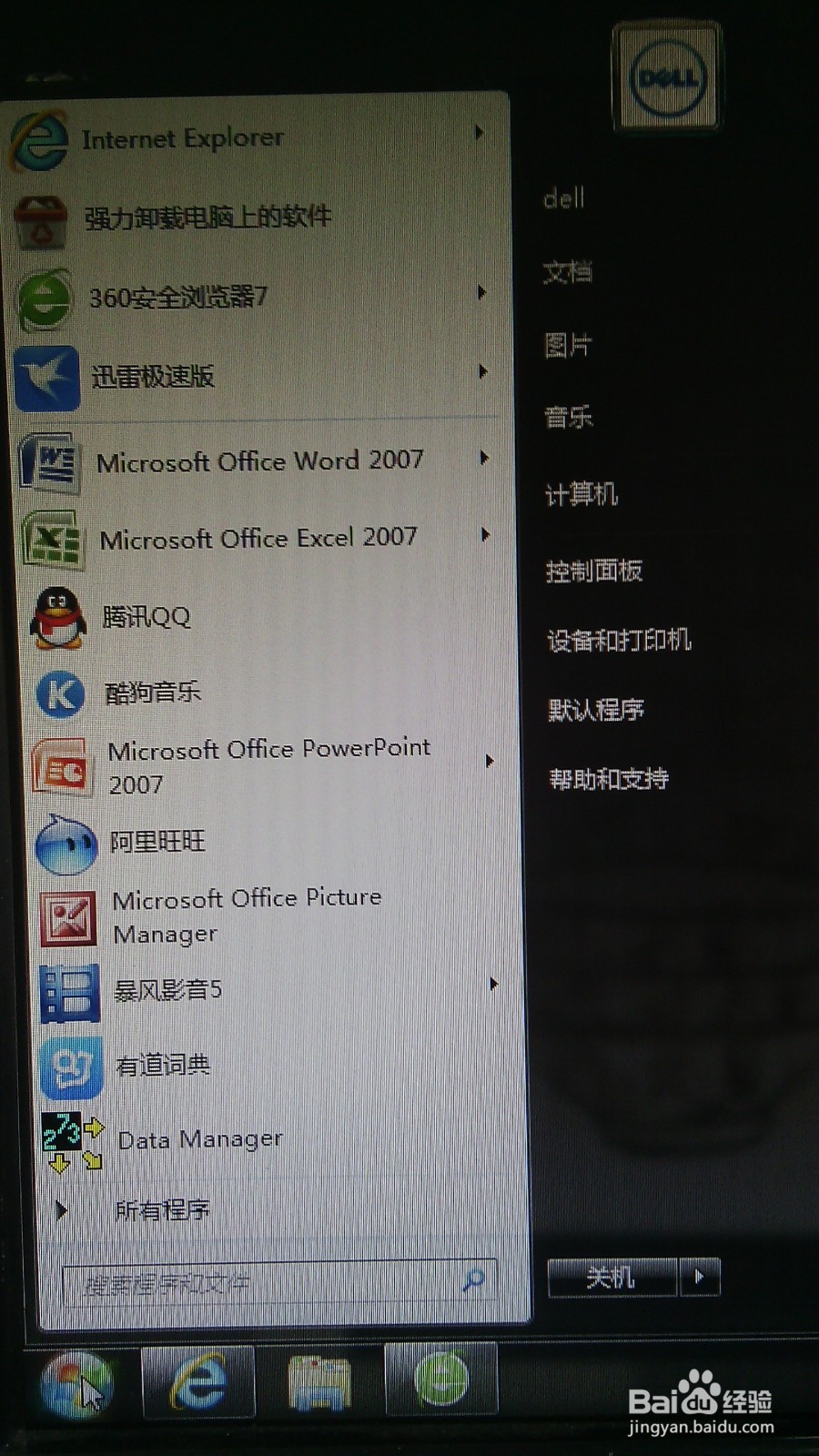Open 计算机 from Start menu
This screenshot has height=1456, width=819.
pyautogui.click(x=581, y=494)
